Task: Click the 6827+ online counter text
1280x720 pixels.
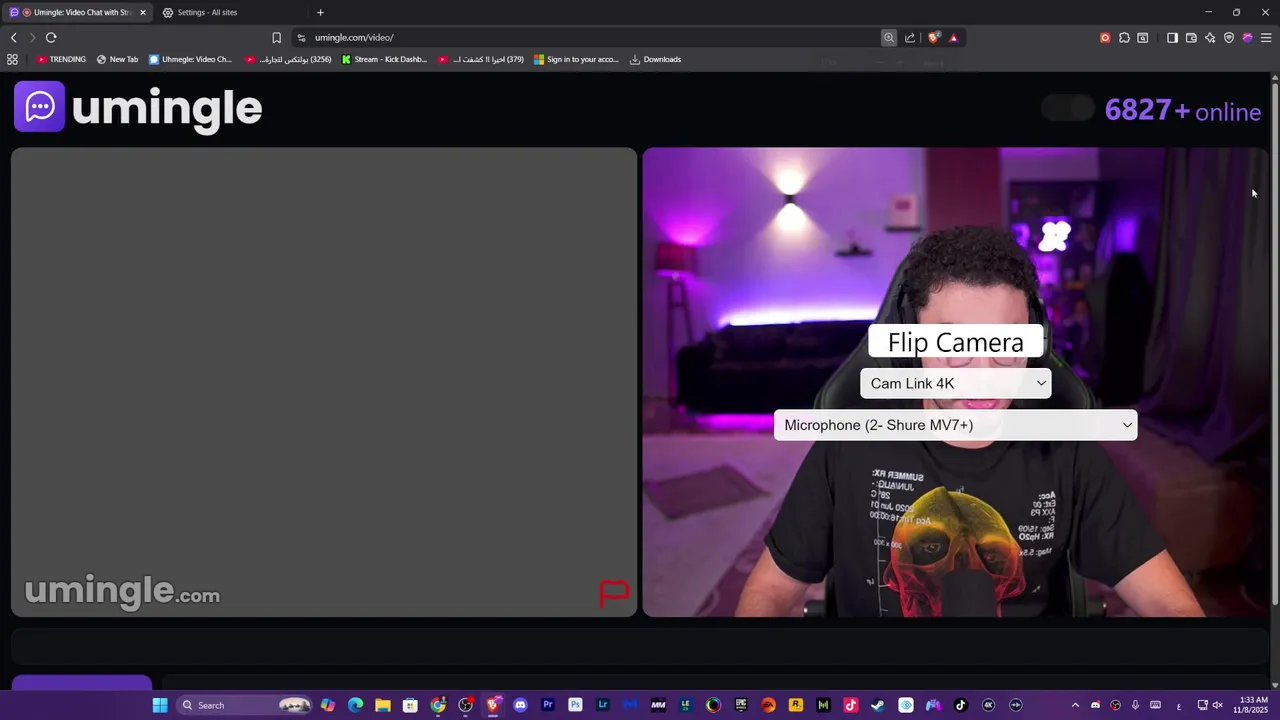Action: pos(1182,110)
